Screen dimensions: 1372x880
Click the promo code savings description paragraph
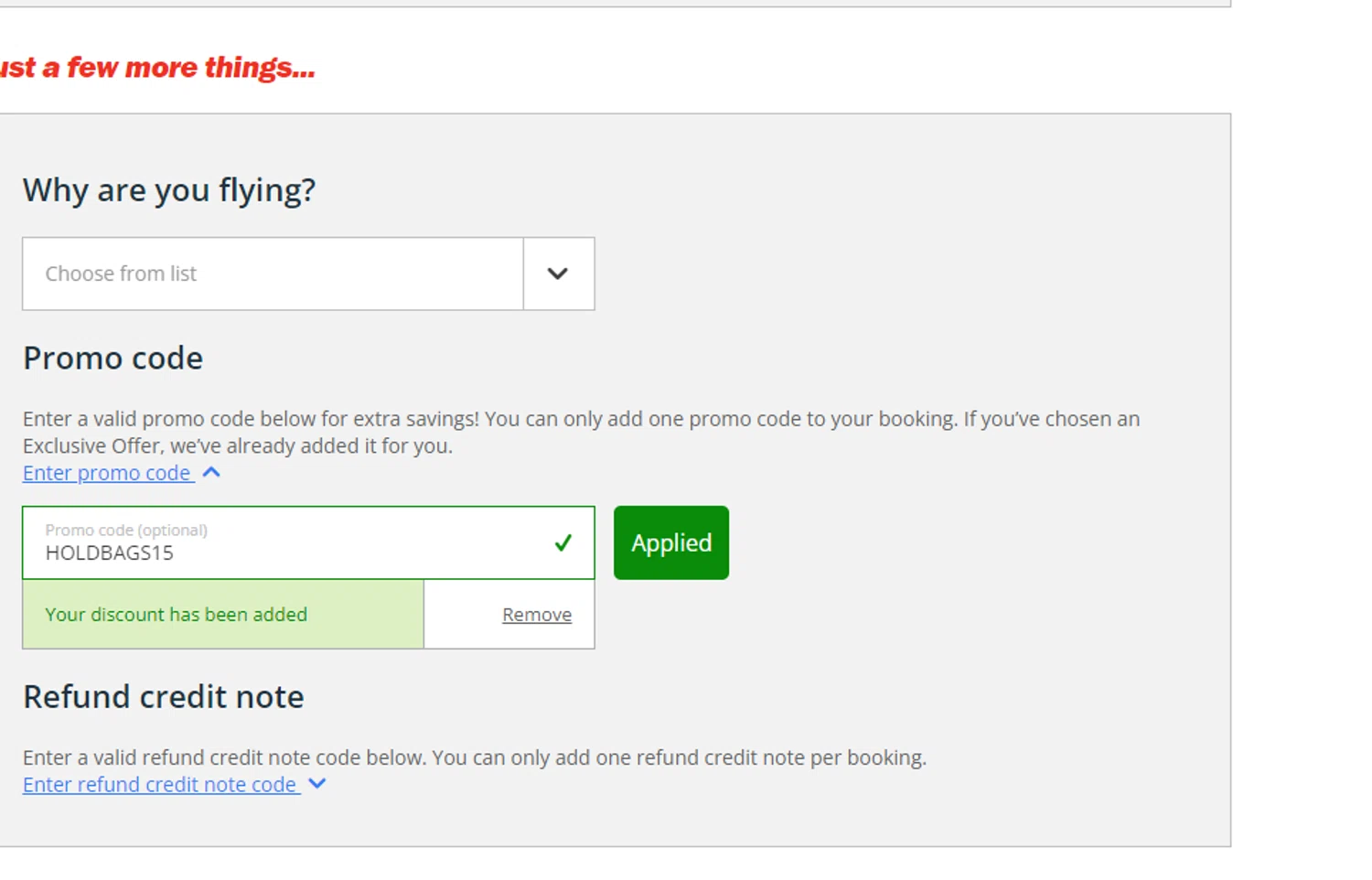(x=581, y=419)
